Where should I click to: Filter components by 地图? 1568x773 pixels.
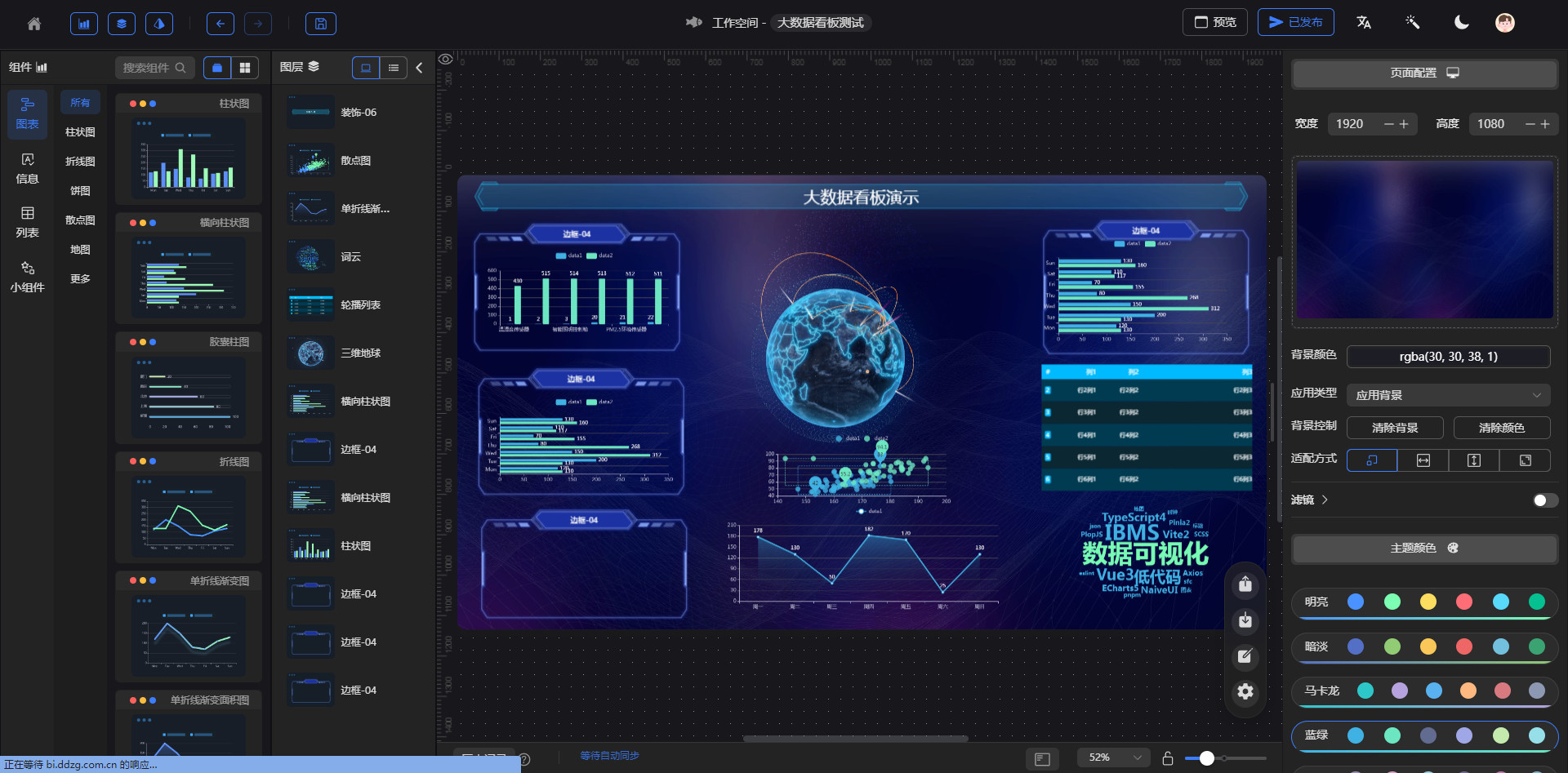pos(80,250)
